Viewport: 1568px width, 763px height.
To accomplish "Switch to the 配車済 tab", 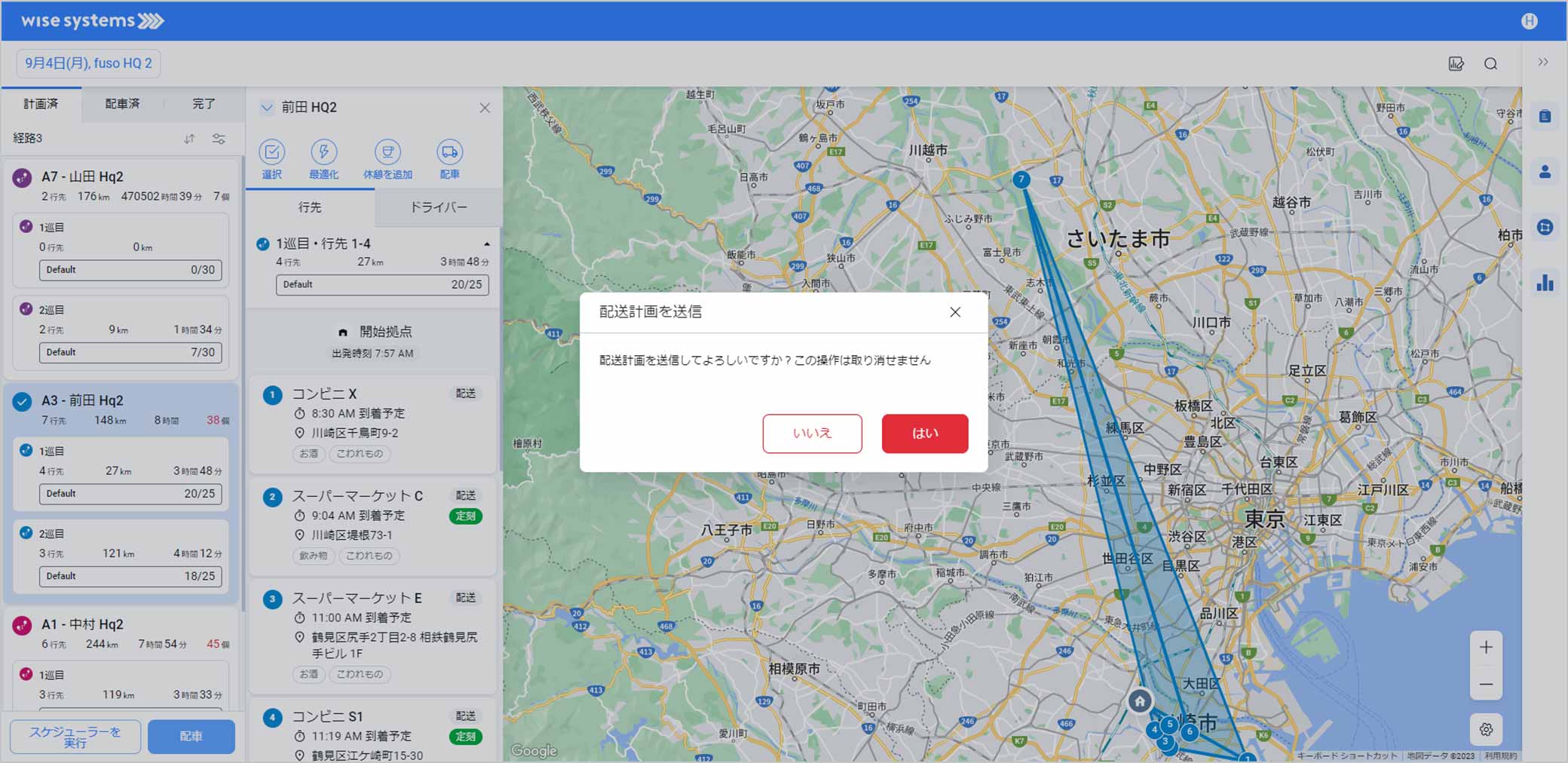I will tap(122, 104).
